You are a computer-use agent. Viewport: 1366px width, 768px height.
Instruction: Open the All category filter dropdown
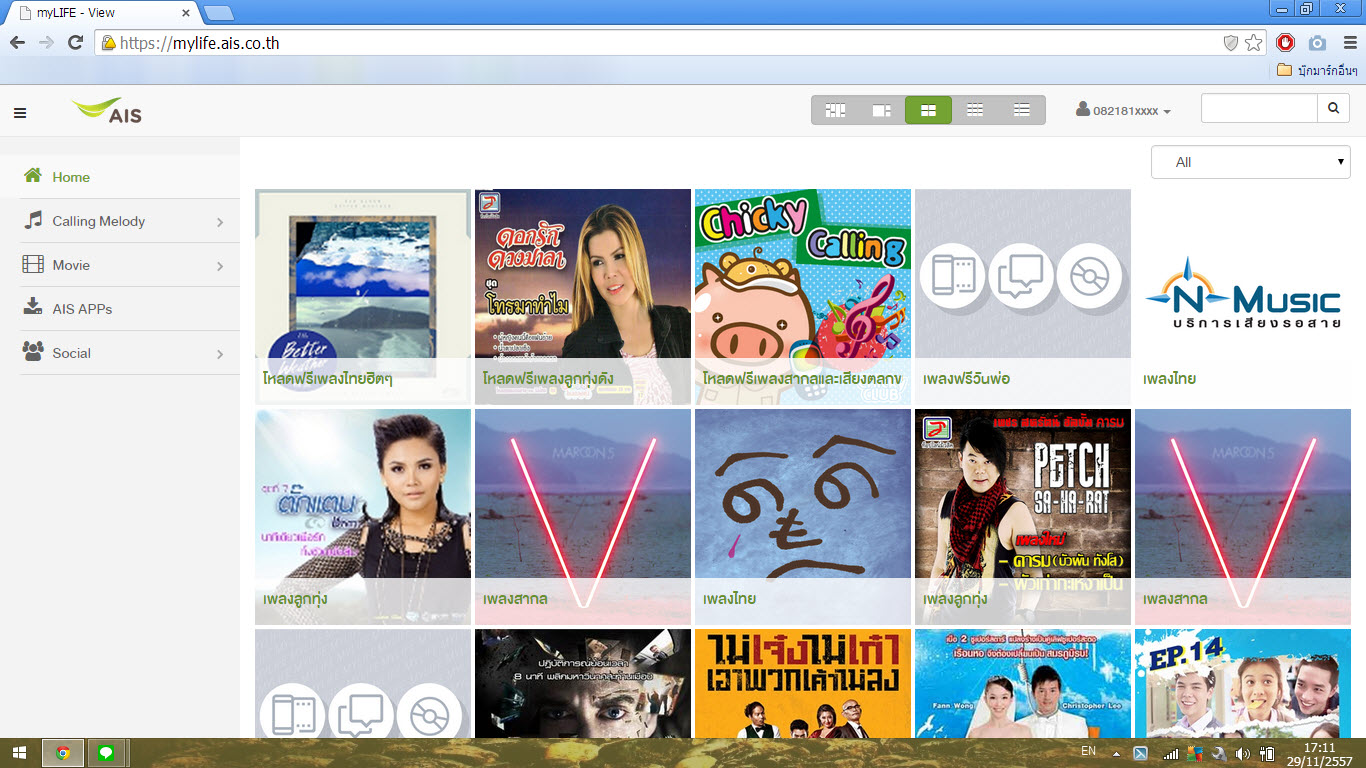tap(1250, 162)
